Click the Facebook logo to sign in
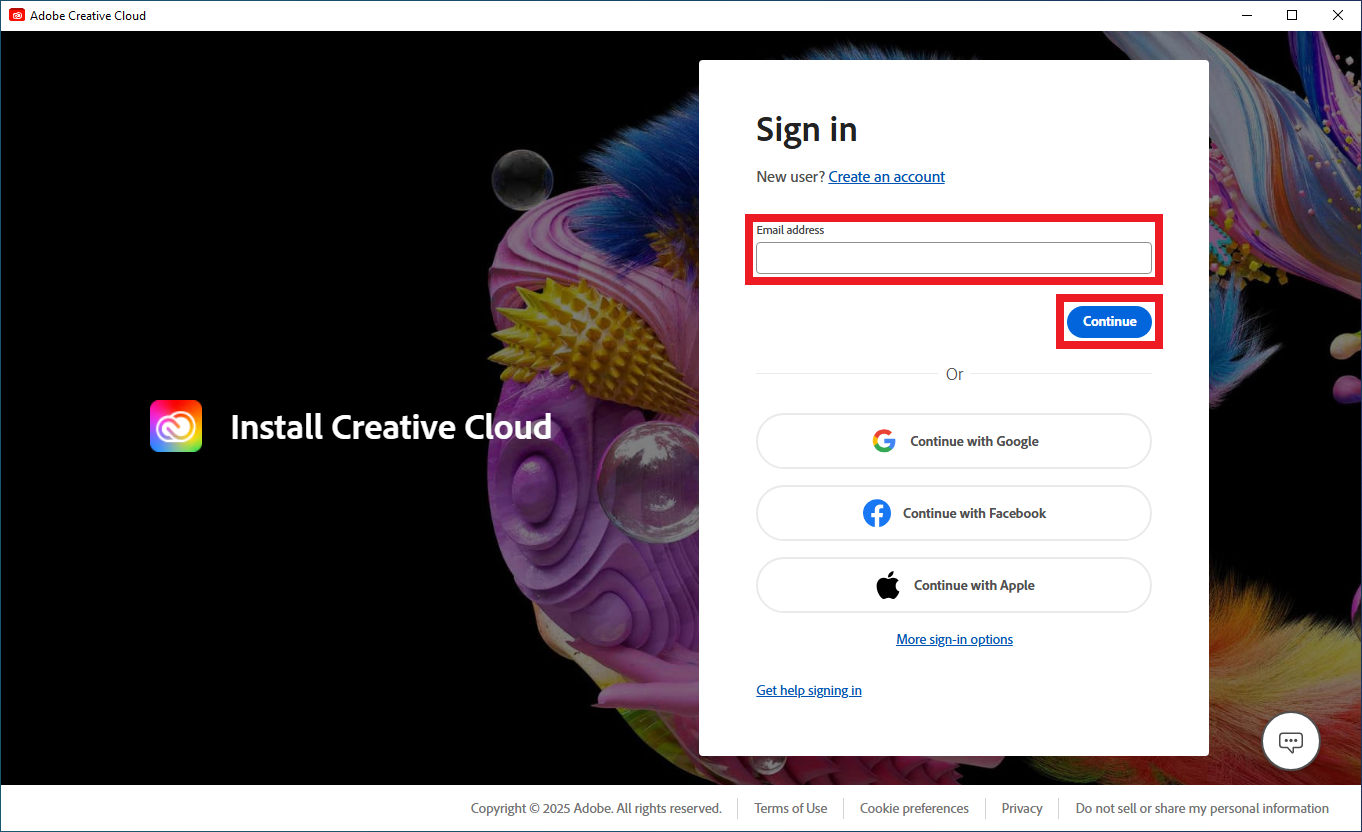This screenshot has width=1362, height=832. pyautogui.click(x=877, y=513)
